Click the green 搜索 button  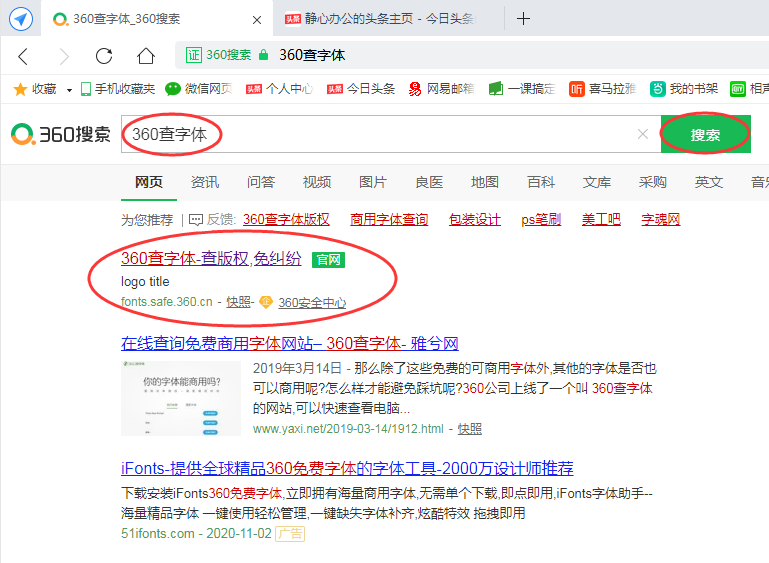[706, 134]
